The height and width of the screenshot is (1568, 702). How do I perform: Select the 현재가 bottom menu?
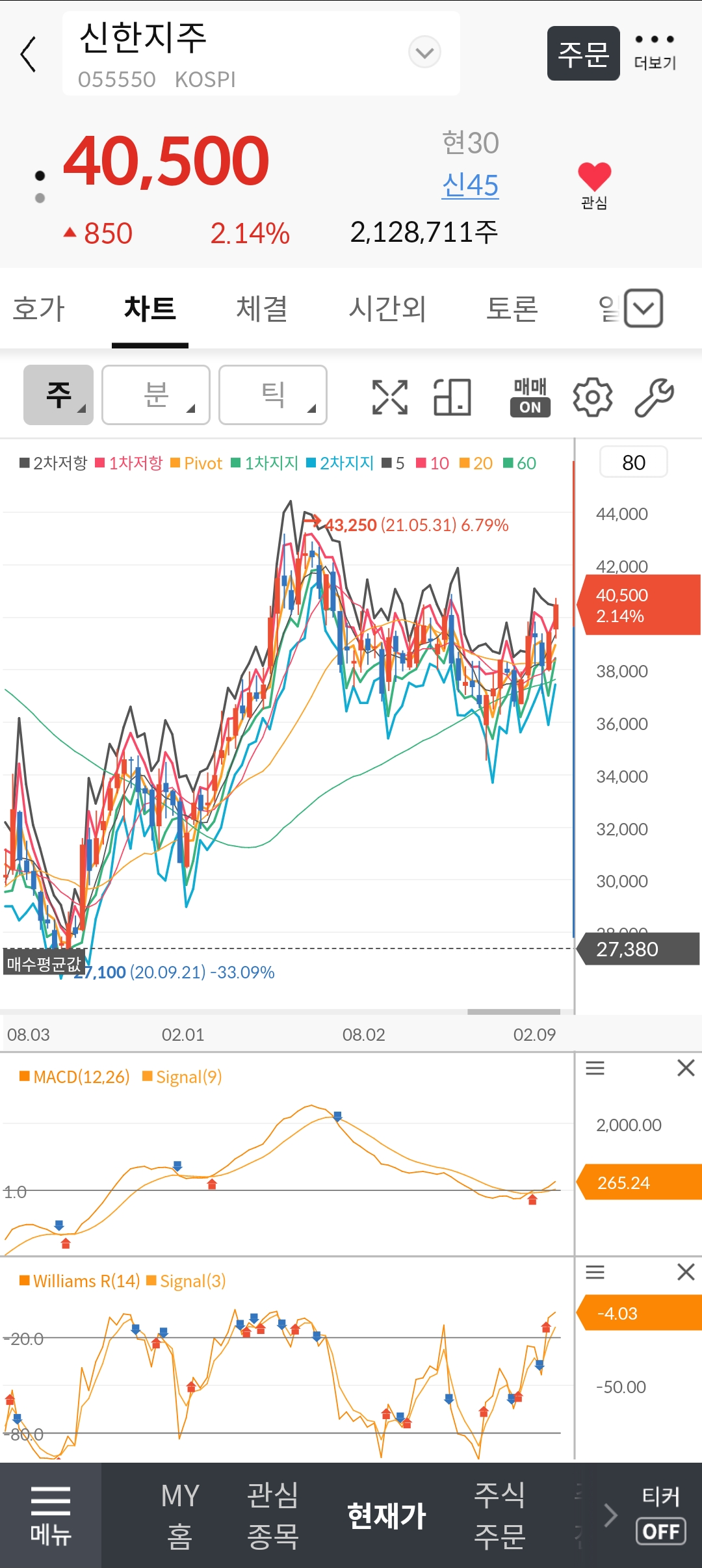point(387,1516)
